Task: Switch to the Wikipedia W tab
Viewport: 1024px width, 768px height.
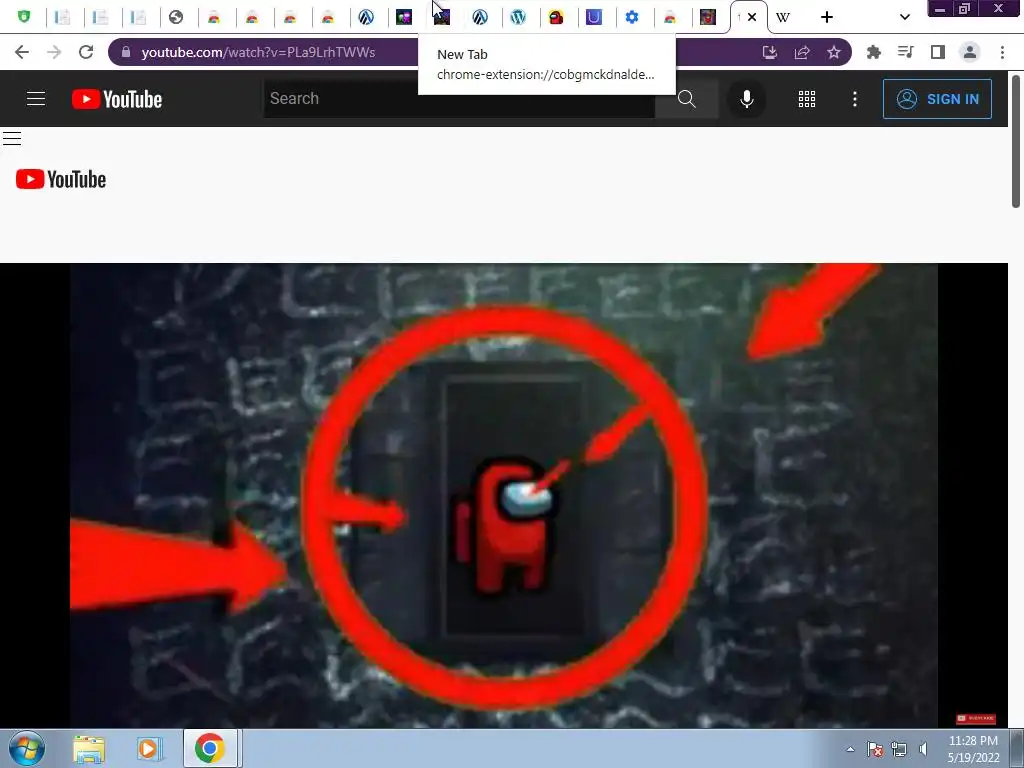Action: [783, 17]
